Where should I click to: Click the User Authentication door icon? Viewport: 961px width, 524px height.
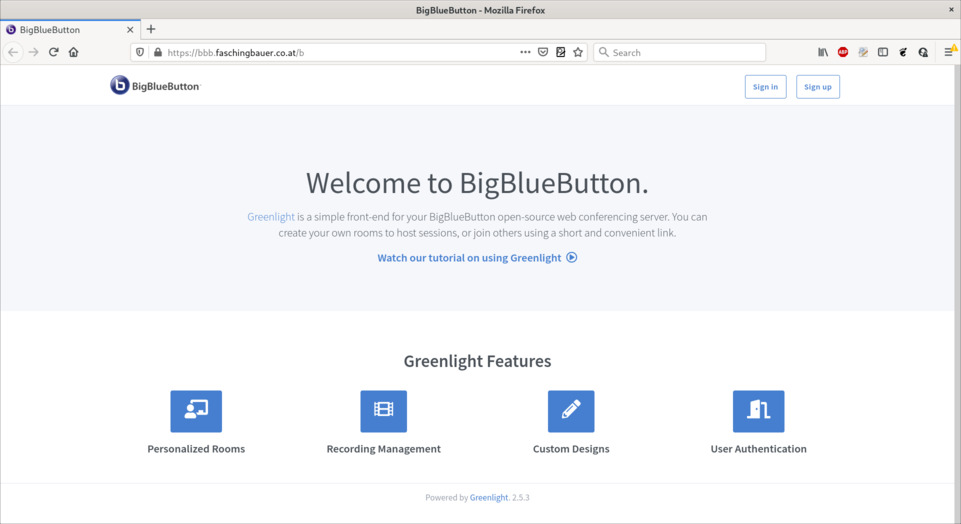(x=758, y=411)
